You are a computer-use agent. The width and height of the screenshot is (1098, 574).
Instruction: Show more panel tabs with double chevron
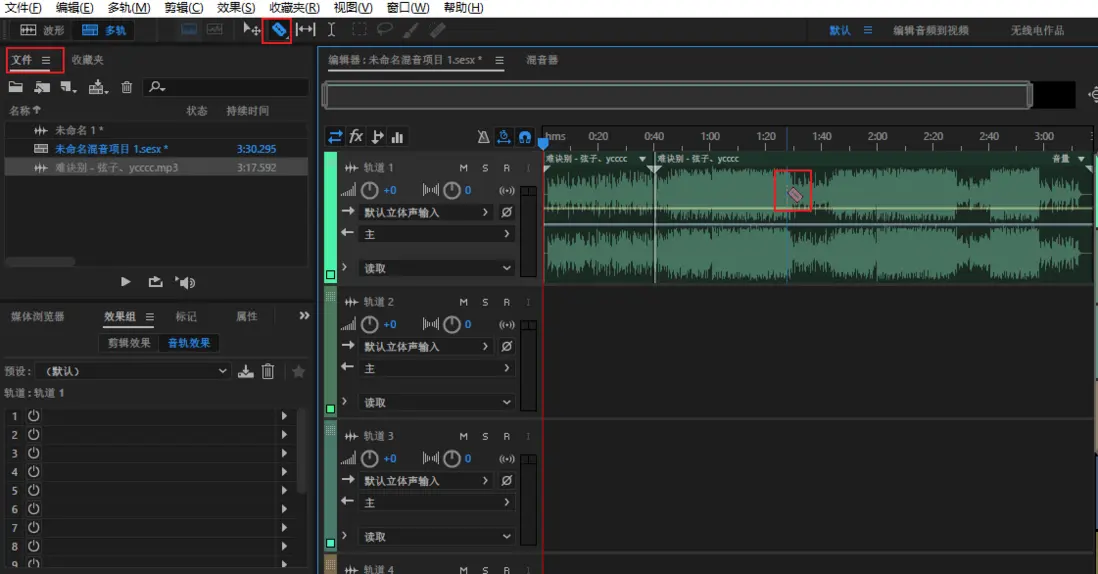(x=304, y=316)
